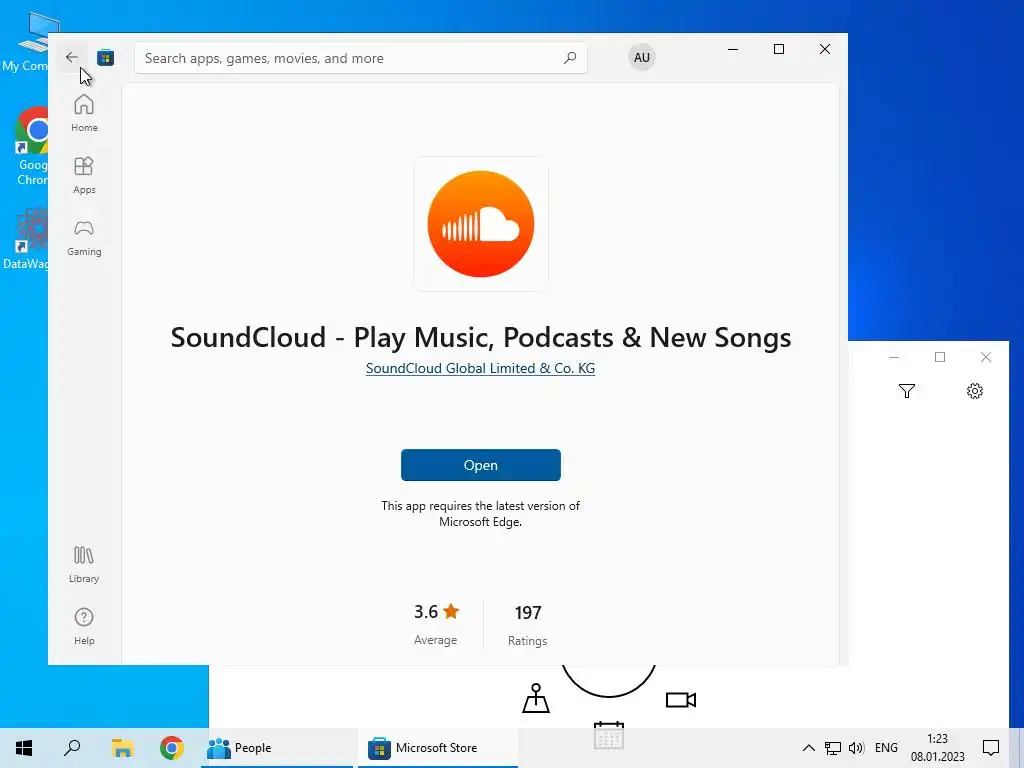Viewport: 1024px width, 768px height.
Task: Open Library in the Store sidebar
Action: click(84, 564)
